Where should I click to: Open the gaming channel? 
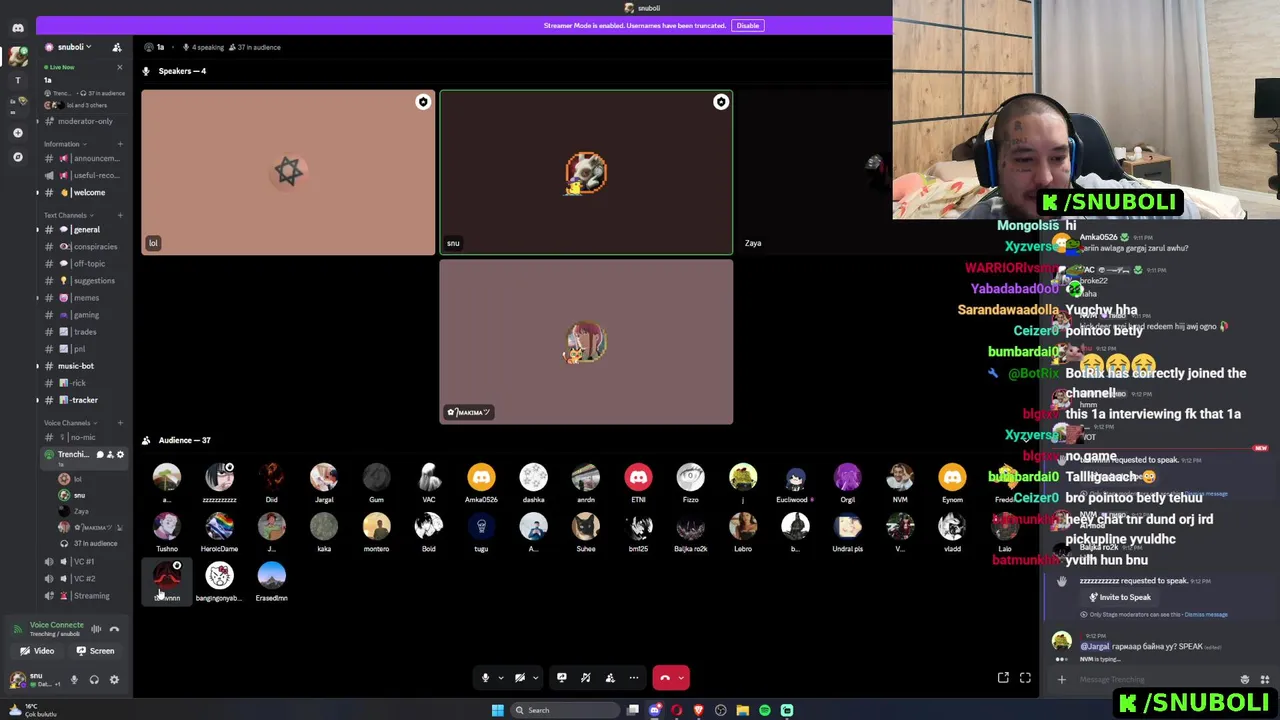pyautogui.click(x=83, y=314)
